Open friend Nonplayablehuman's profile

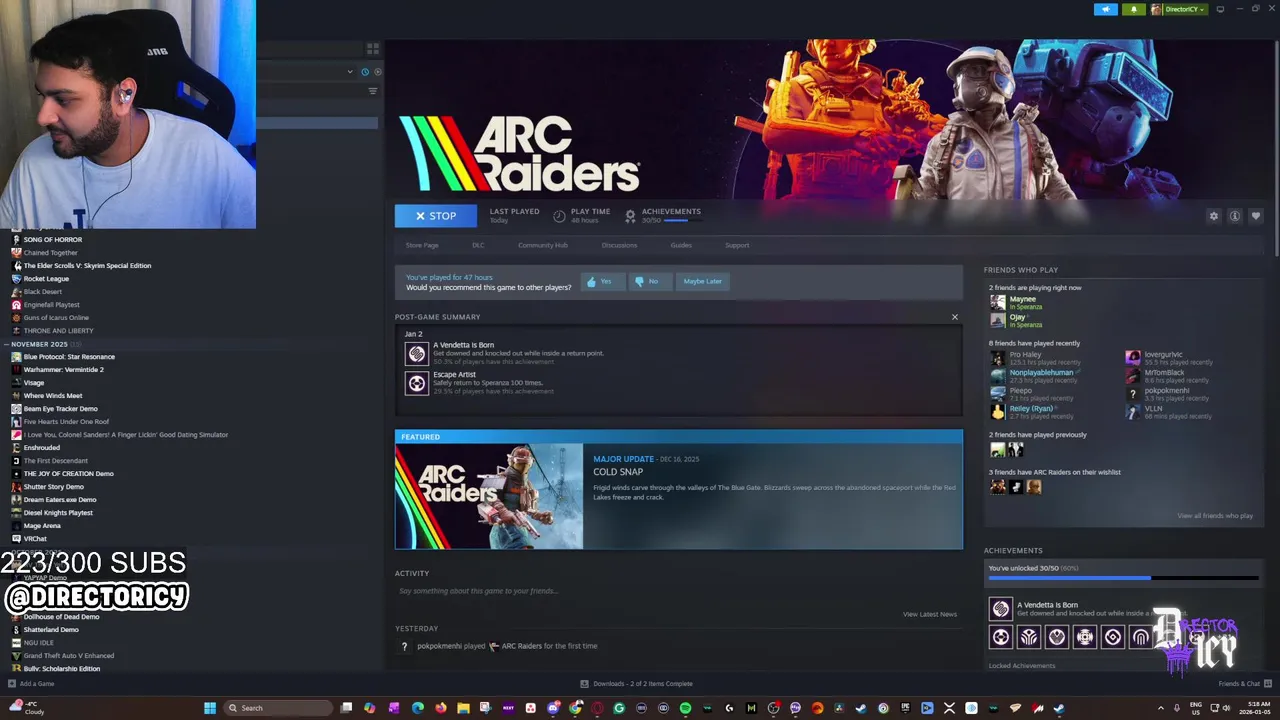1041,373
